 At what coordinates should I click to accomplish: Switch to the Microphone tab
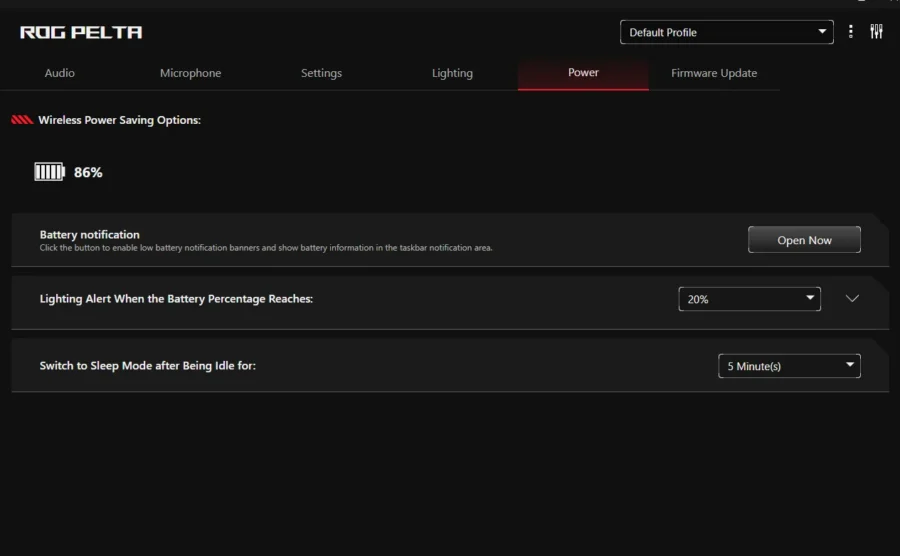click(x=191, y=73)
